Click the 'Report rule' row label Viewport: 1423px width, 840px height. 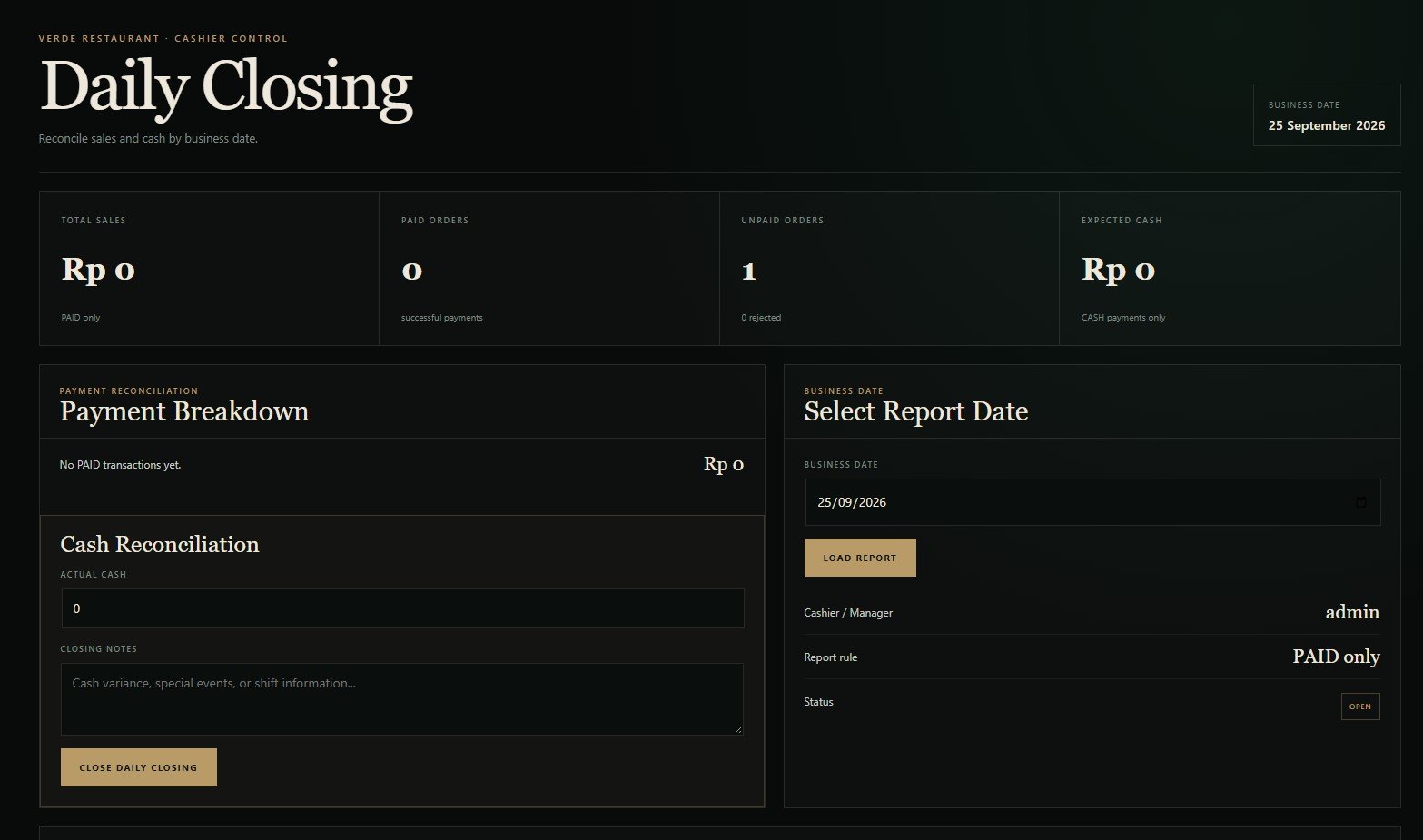point(830,657)
